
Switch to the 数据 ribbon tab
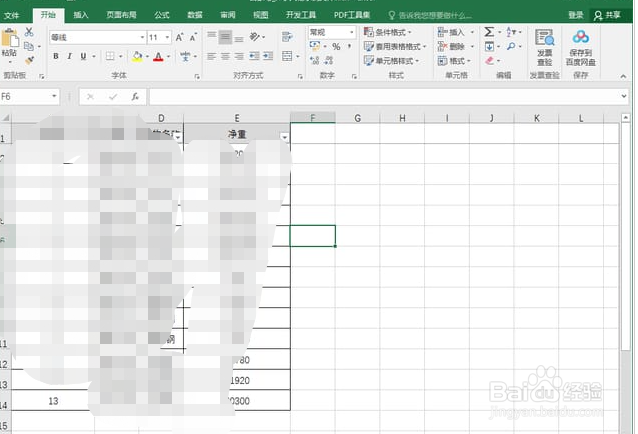[195, 15]
